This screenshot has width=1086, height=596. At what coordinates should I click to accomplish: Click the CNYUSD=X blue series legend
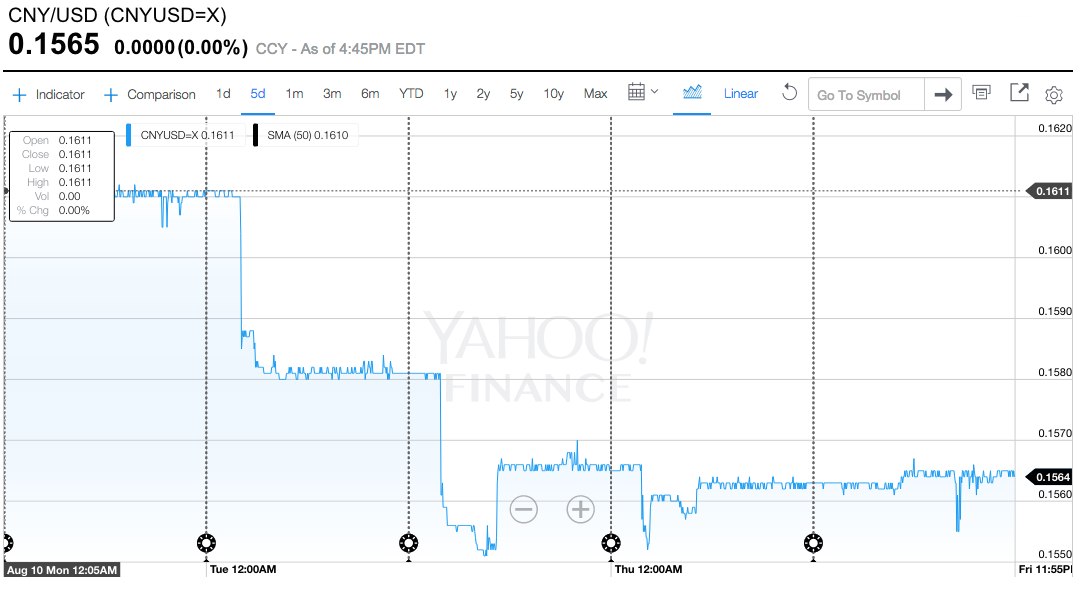(186, 135)
